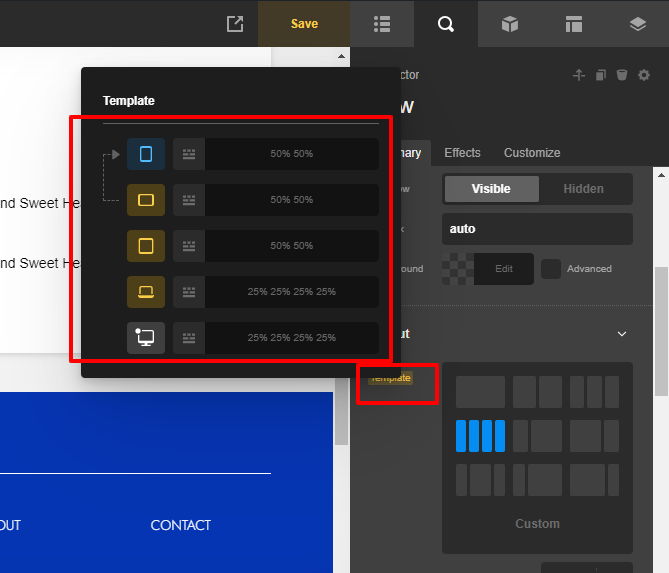Click the background Edit button
The image size is (669, 573).
(x=504, y=269)
